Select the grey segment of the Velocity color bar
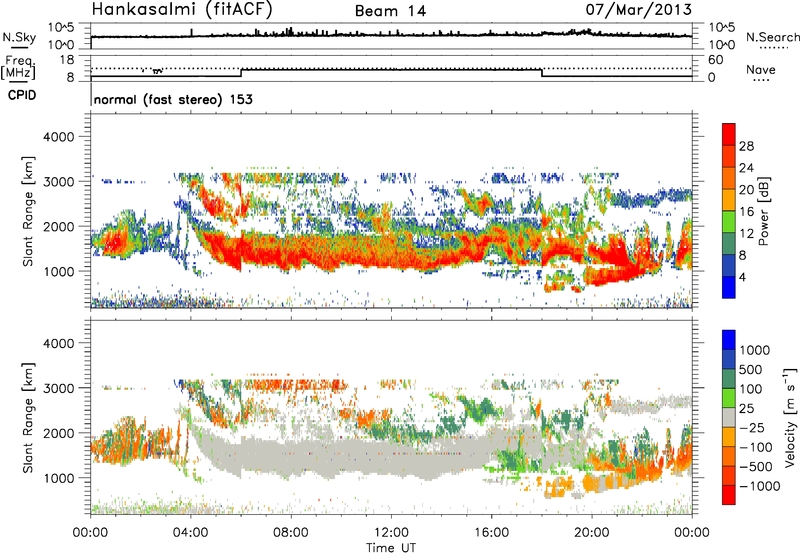This screenshot has height=554, width=800. (x=729, y=417)
